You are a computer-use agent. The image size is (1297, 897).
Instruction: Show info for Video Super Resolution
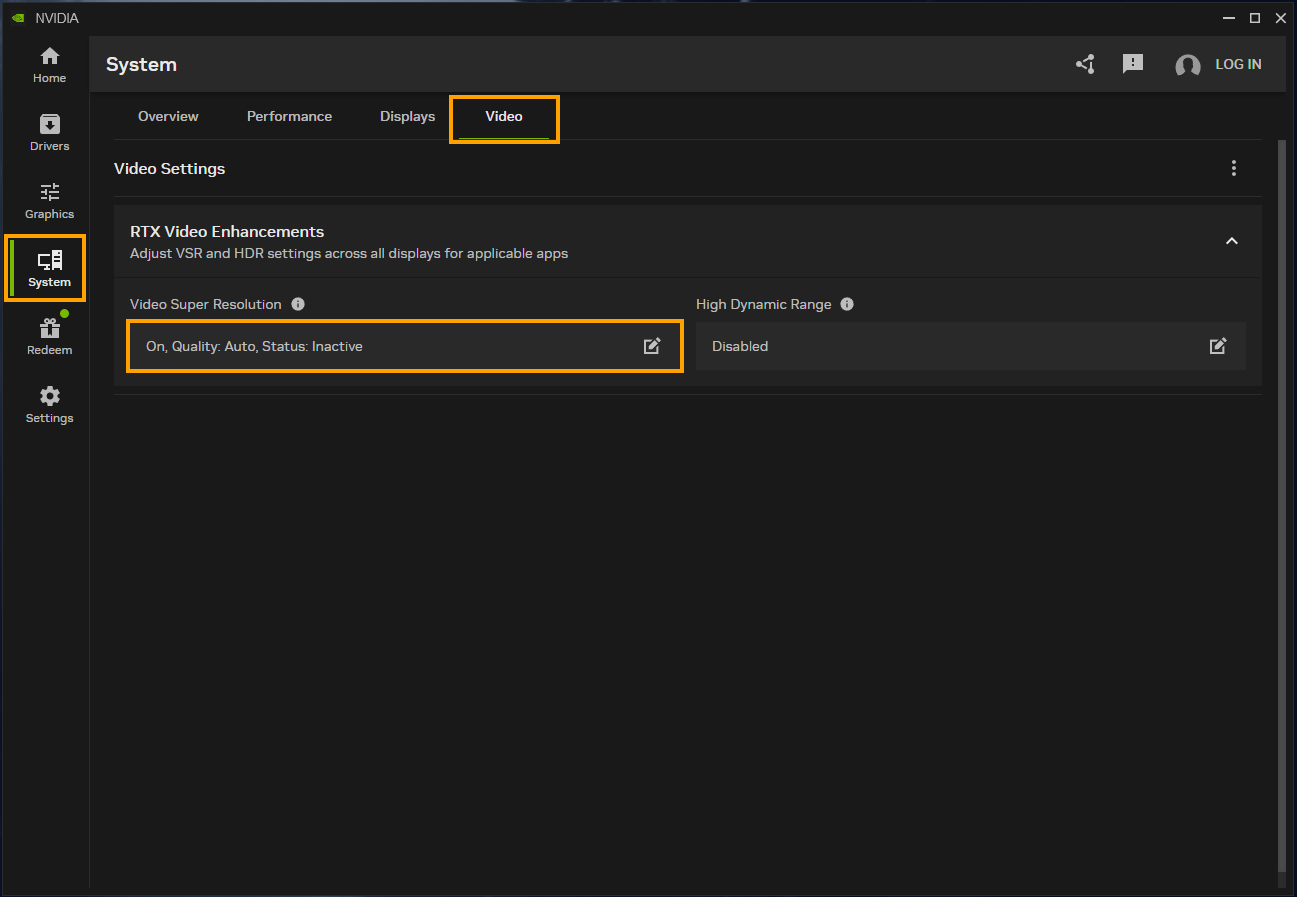(298, 304)
